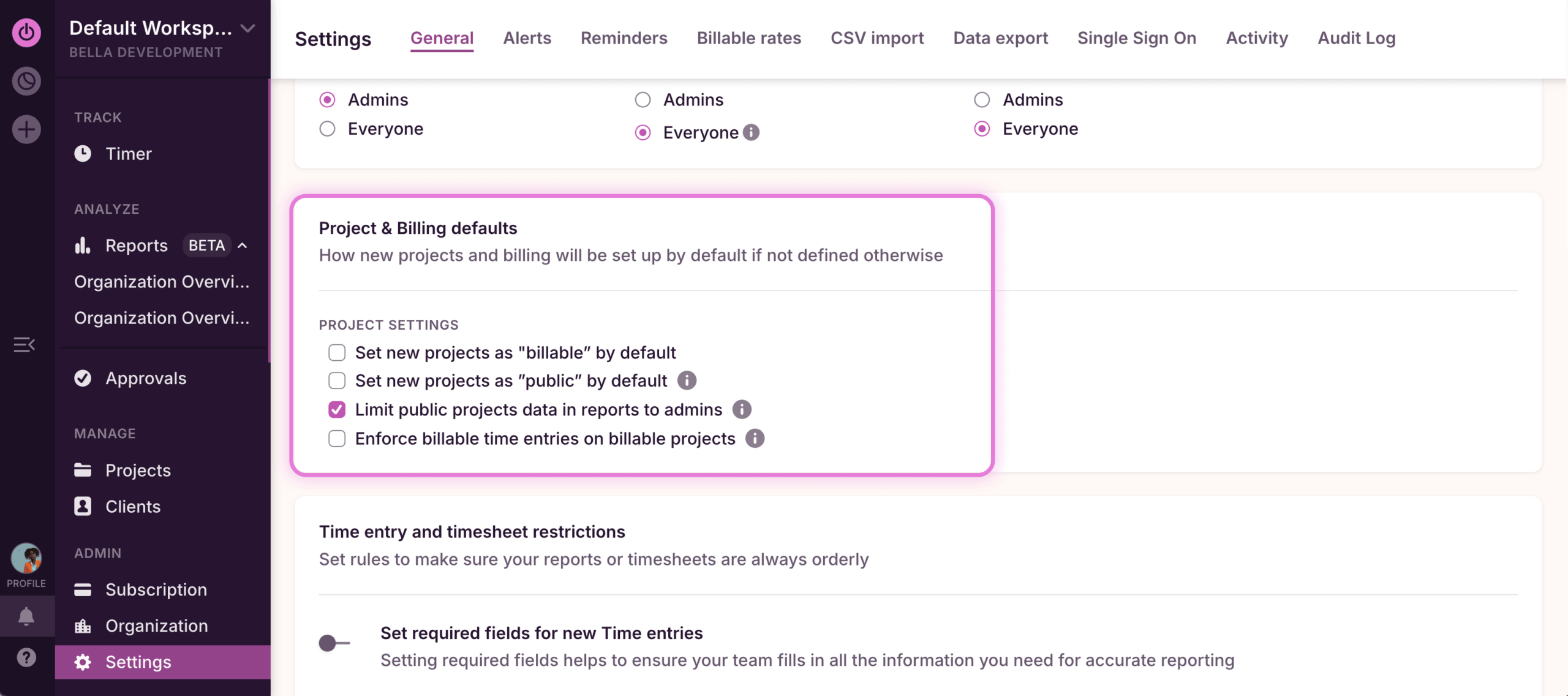Open notifications via the bell icon

pyautogui.click(x=26, y=615)
